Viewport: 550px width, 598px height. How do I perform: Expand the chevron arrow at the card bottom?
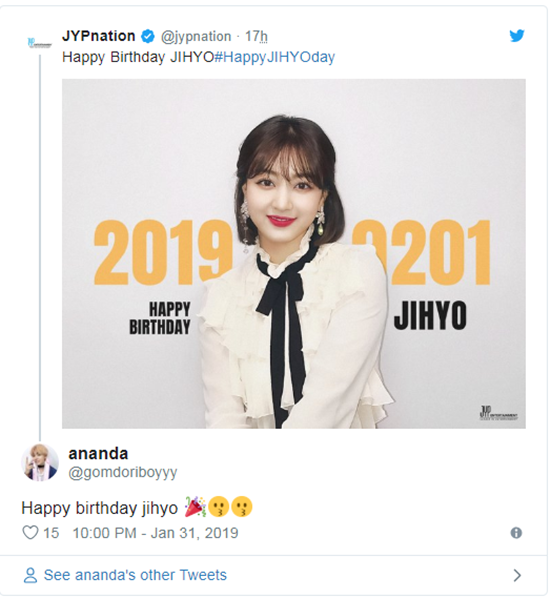[517, 575]
